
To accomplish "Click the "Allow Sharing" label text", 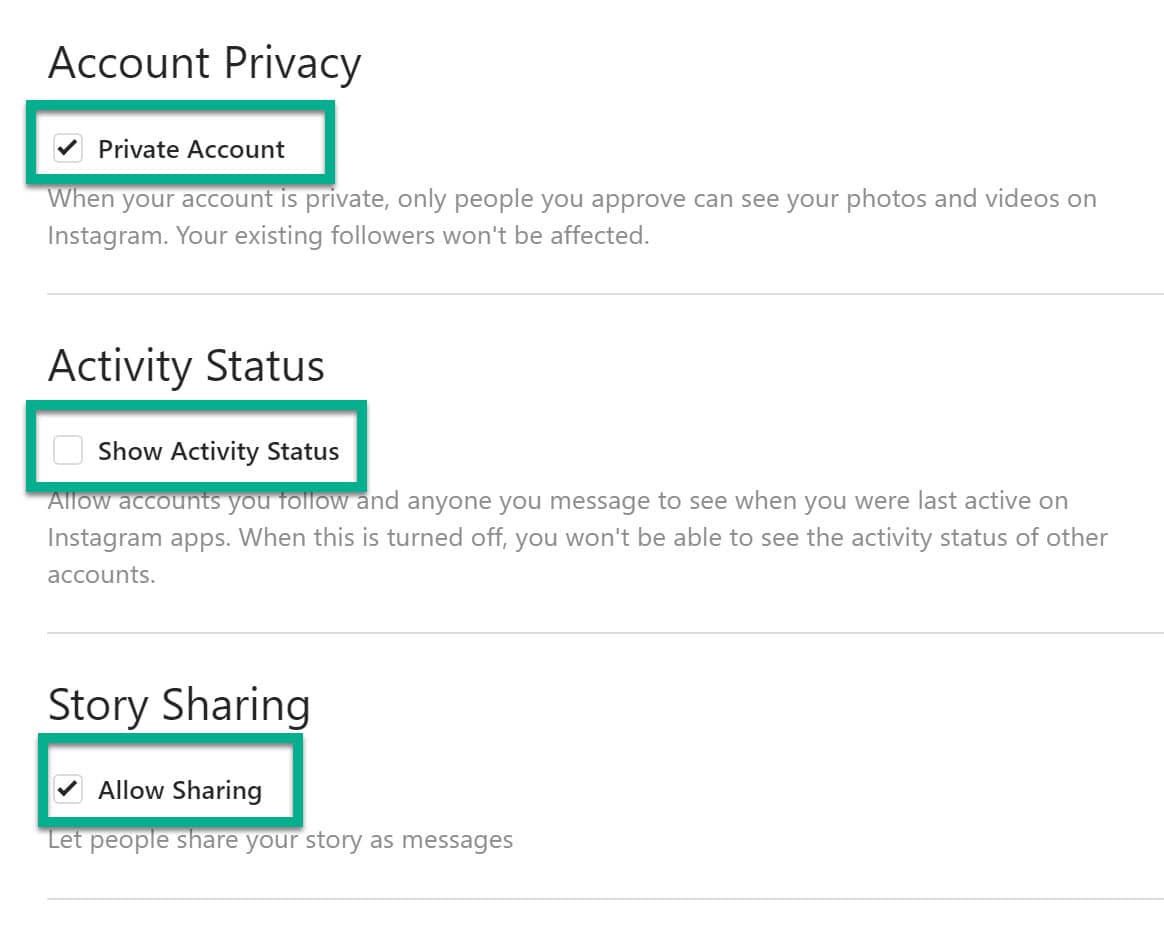I will pos(180,790).
